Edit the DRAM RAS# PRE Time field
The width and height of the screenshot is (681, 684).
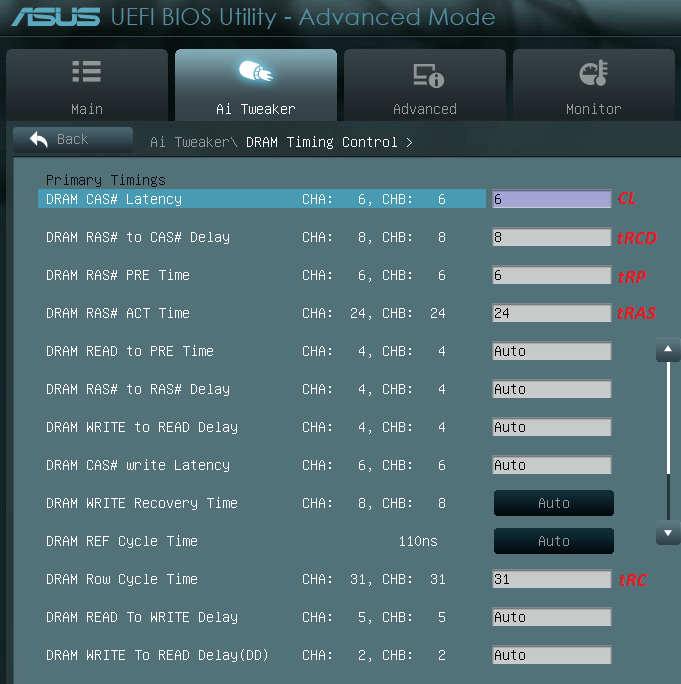[551, 275]
